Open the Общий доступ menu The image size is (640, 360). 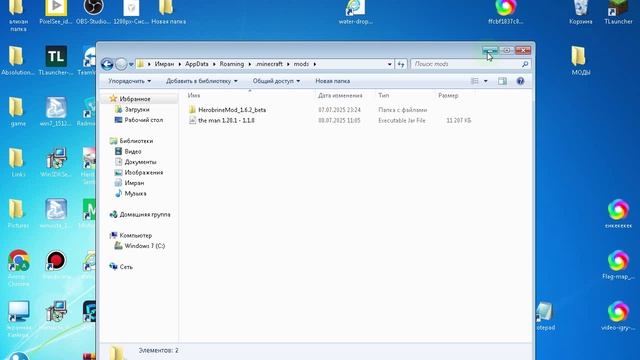pyautogui.click(x=276, y=81)
